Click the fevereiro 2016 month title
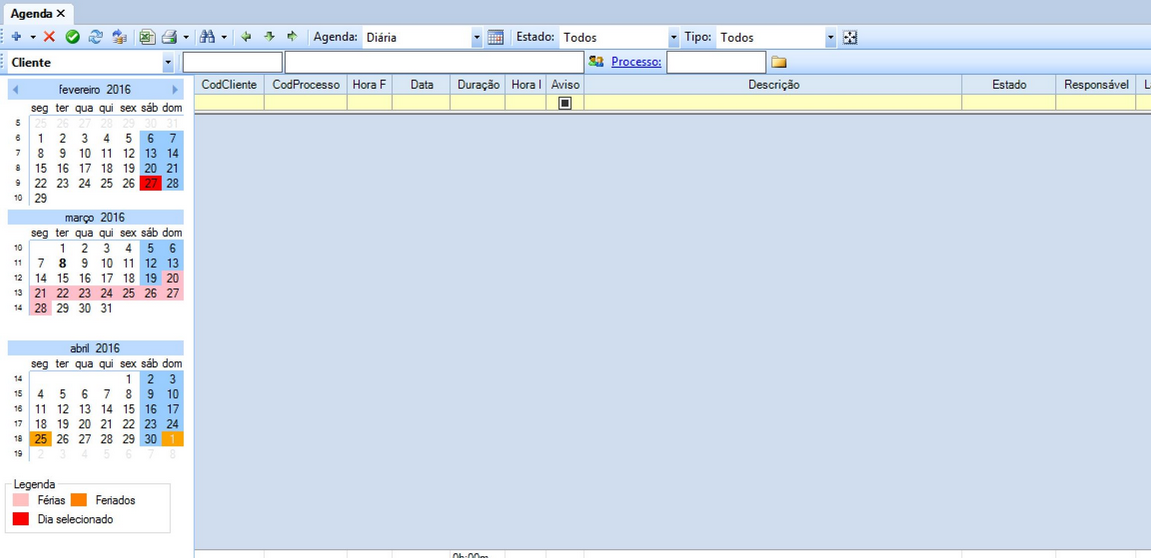Screen dimensions: 1151x558 95,90
